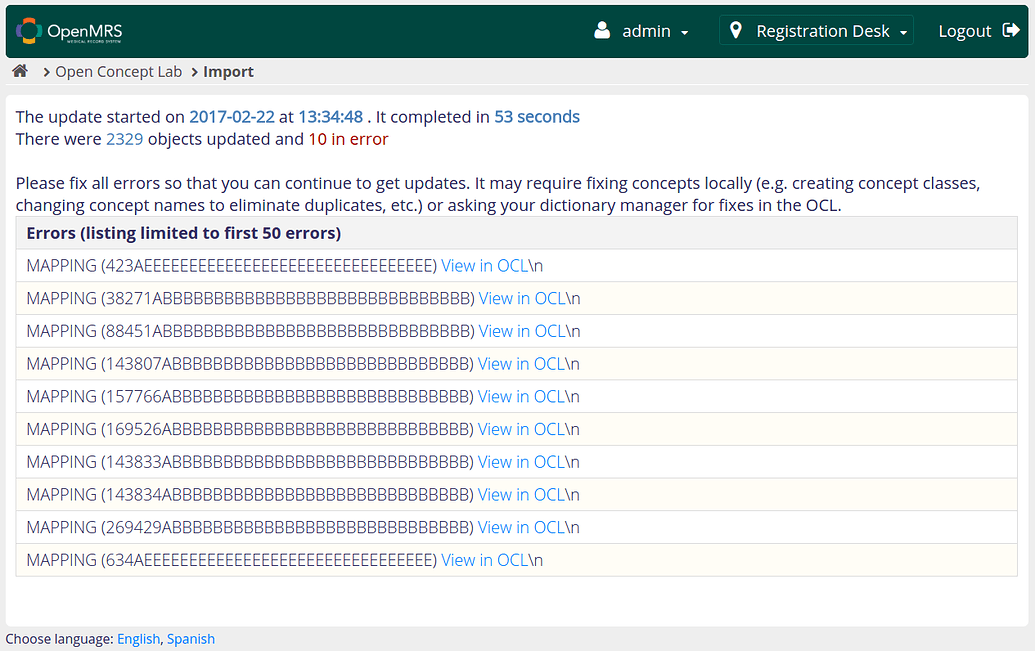Click the 53 seconds duration

(537, 117)
